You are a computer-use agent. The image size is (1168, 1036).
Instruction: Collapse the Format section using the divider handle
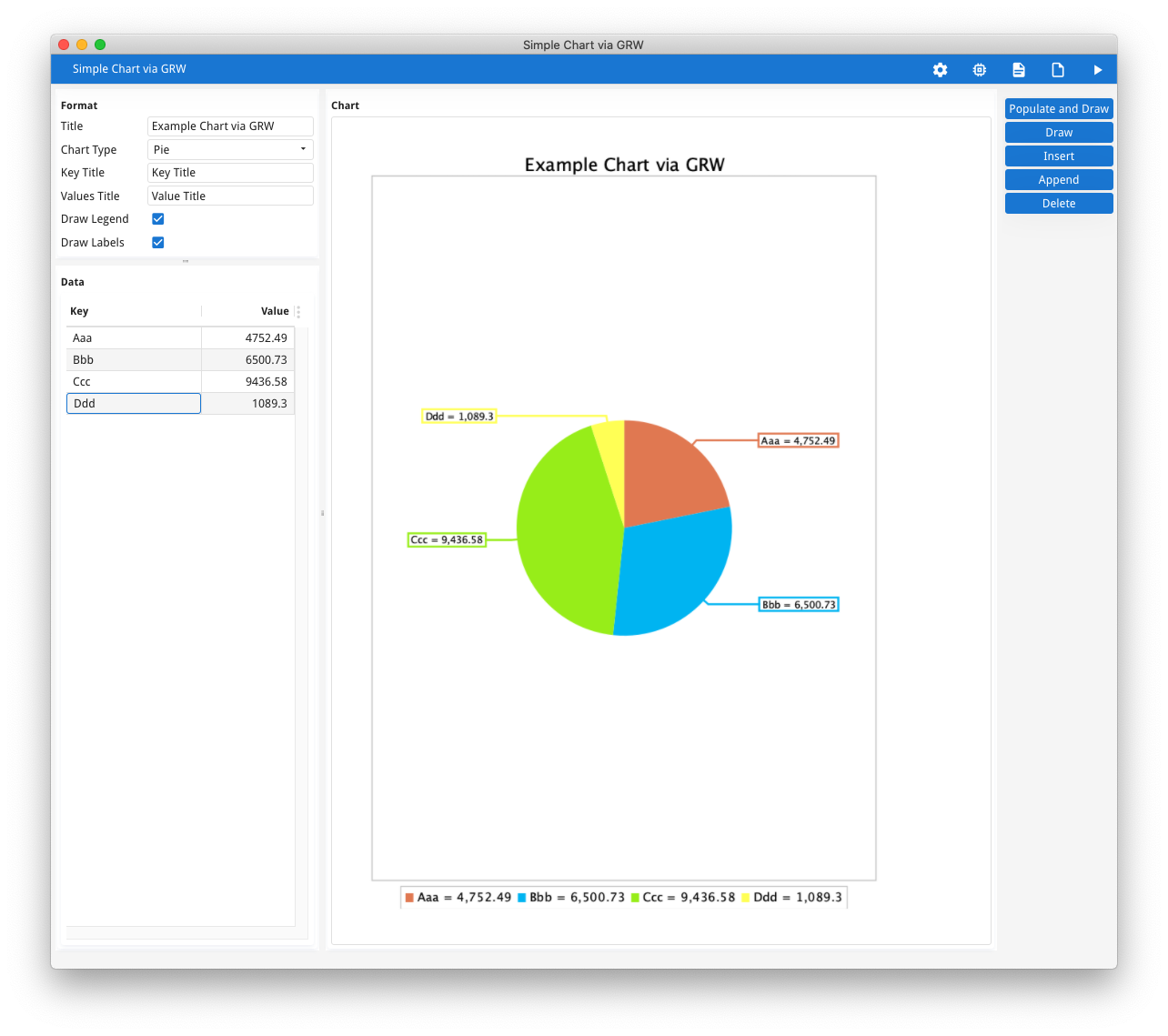(187, 262)
